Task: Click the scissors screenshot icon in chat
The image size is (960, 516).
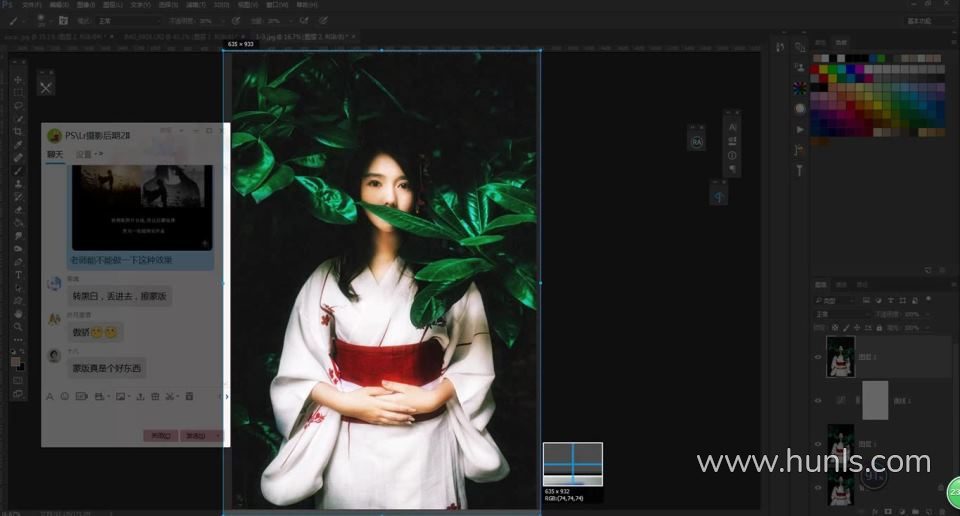Action: 171,397
